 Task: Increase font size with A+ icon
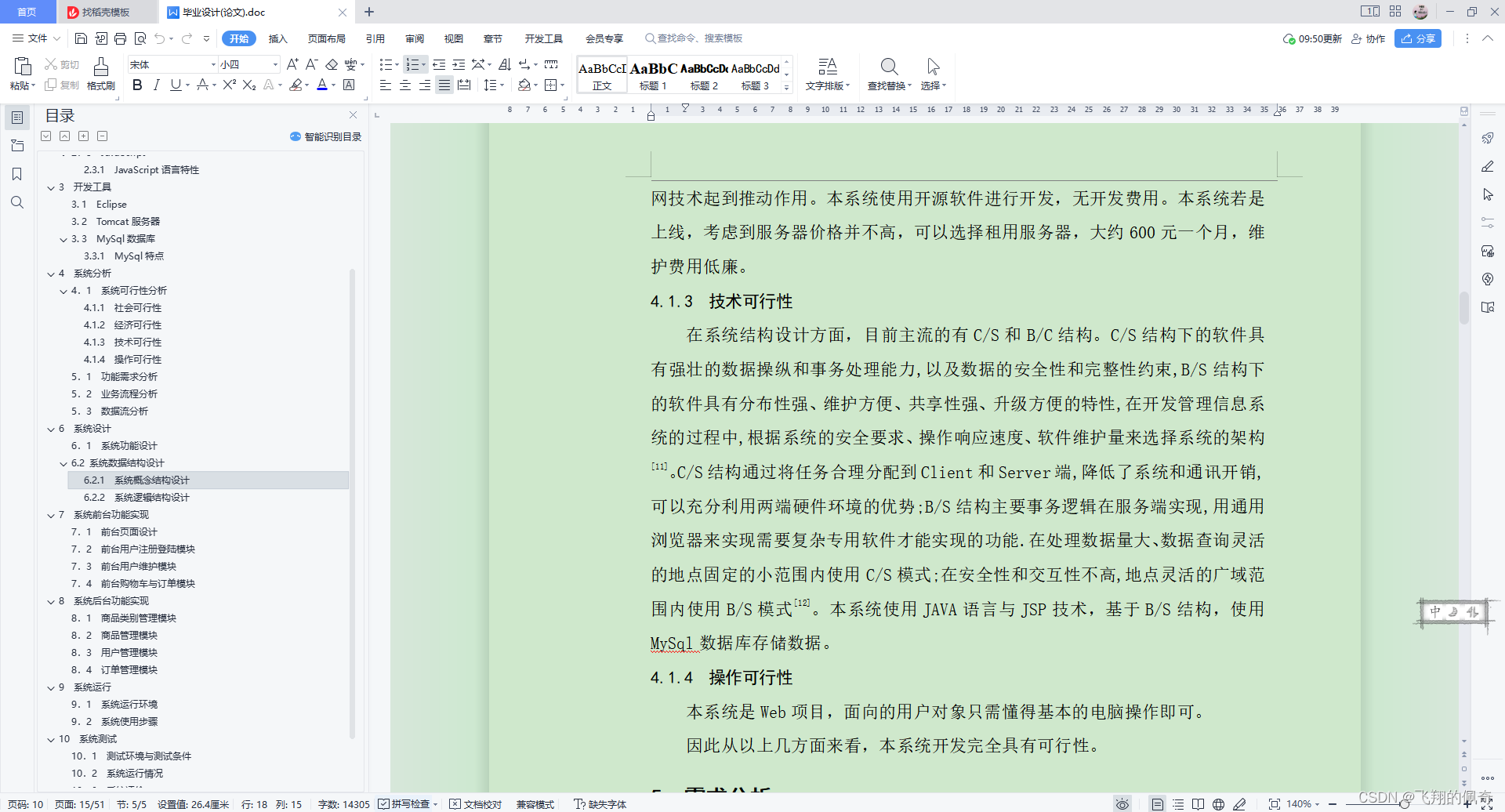coord(292,64)
